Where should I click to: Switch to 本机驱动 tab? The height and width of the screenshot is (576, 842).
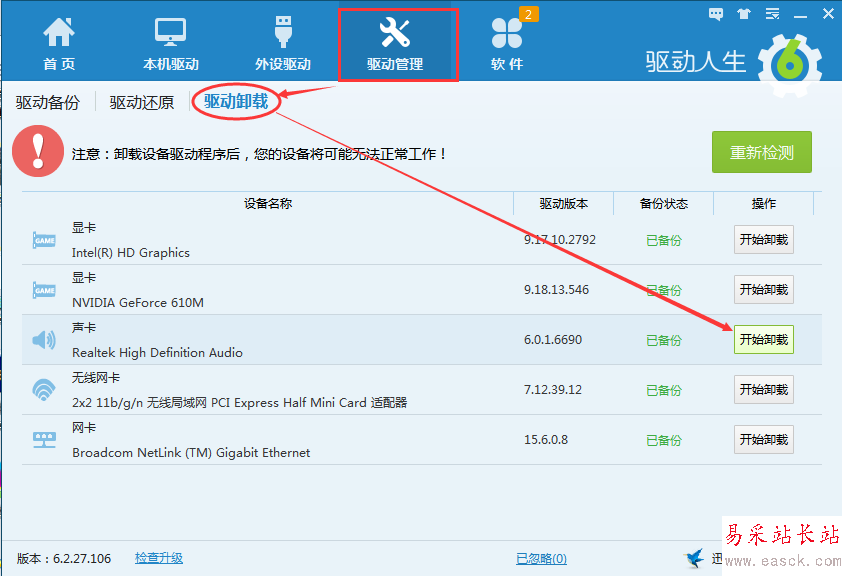click(x=171, y=43)
